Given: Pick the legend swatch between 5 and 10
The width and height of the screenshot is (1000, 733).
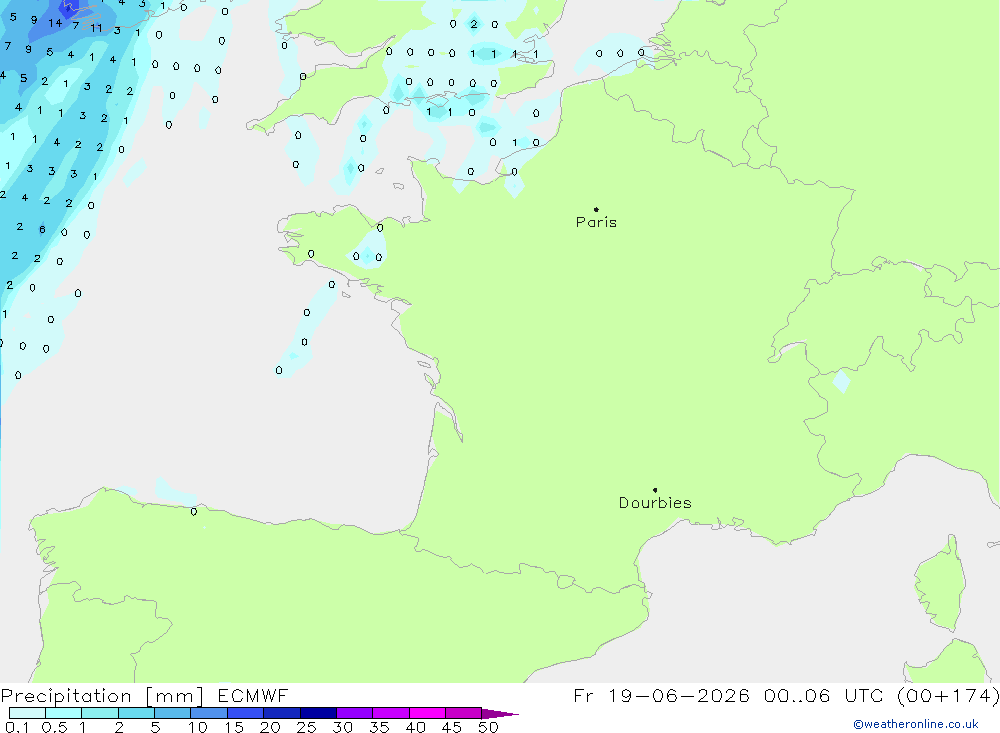Looking at the screenshot, I should coord(172,713).
